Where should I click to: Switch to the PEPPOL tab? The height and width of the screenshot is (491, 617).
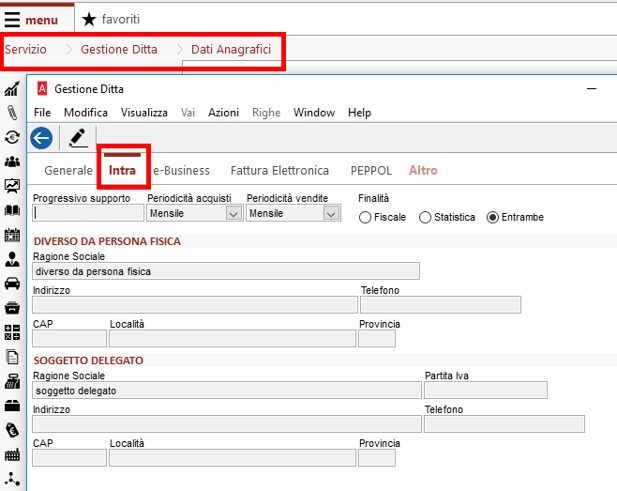[x=371, y=170]
